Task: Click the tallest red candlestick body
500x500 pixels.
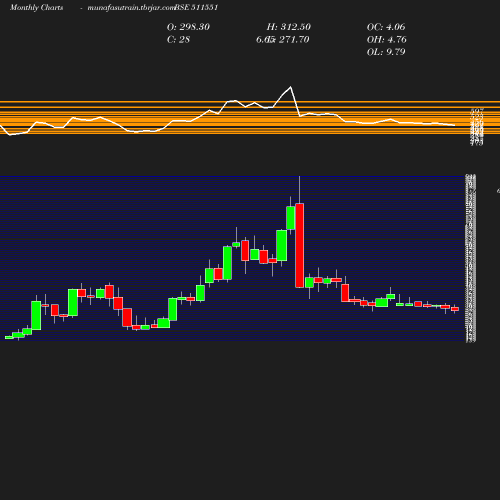Action: pos(300,245)
